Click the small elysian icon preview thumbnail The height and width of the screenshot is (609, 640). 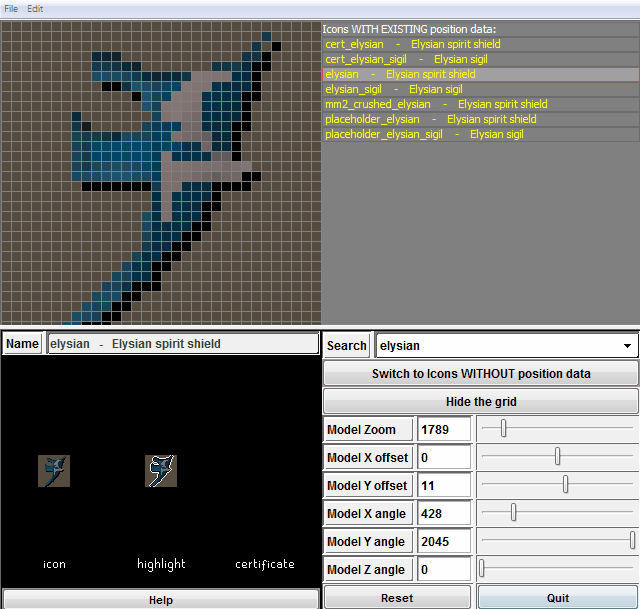[54, 471]
